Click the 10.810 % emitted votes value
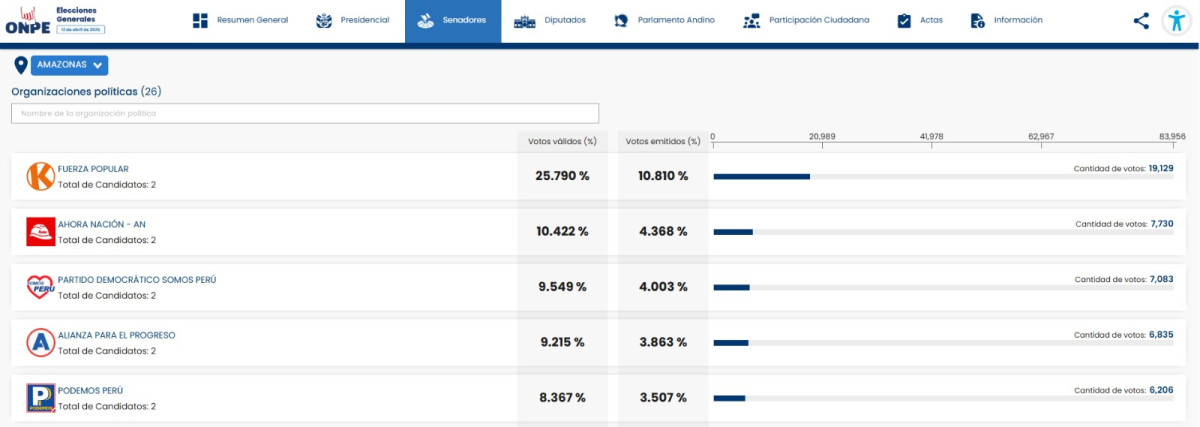This screenshot has height=427, width=1200. coord(663,176)
